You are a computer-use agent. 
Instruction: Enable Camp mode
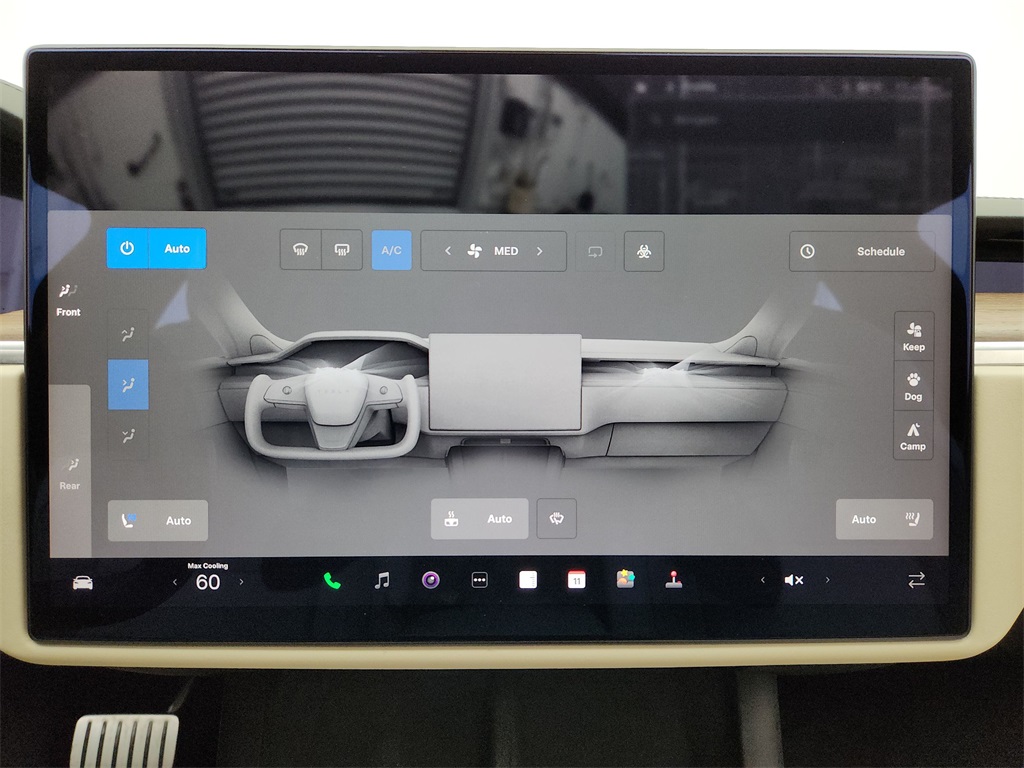coord(913,436)
